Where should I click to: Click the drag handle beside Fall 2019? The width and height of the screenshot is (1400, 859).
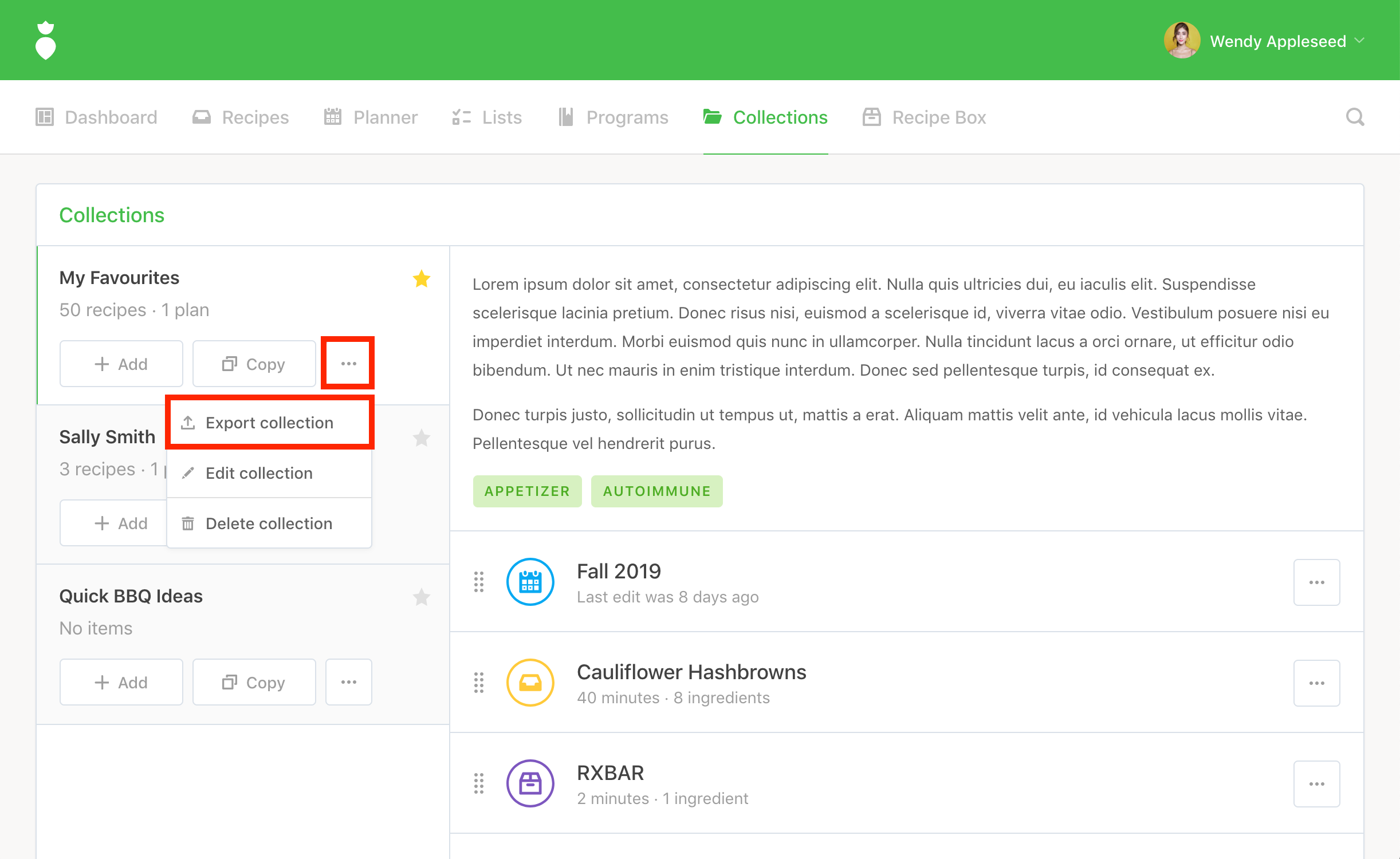[x=479, y=582]
